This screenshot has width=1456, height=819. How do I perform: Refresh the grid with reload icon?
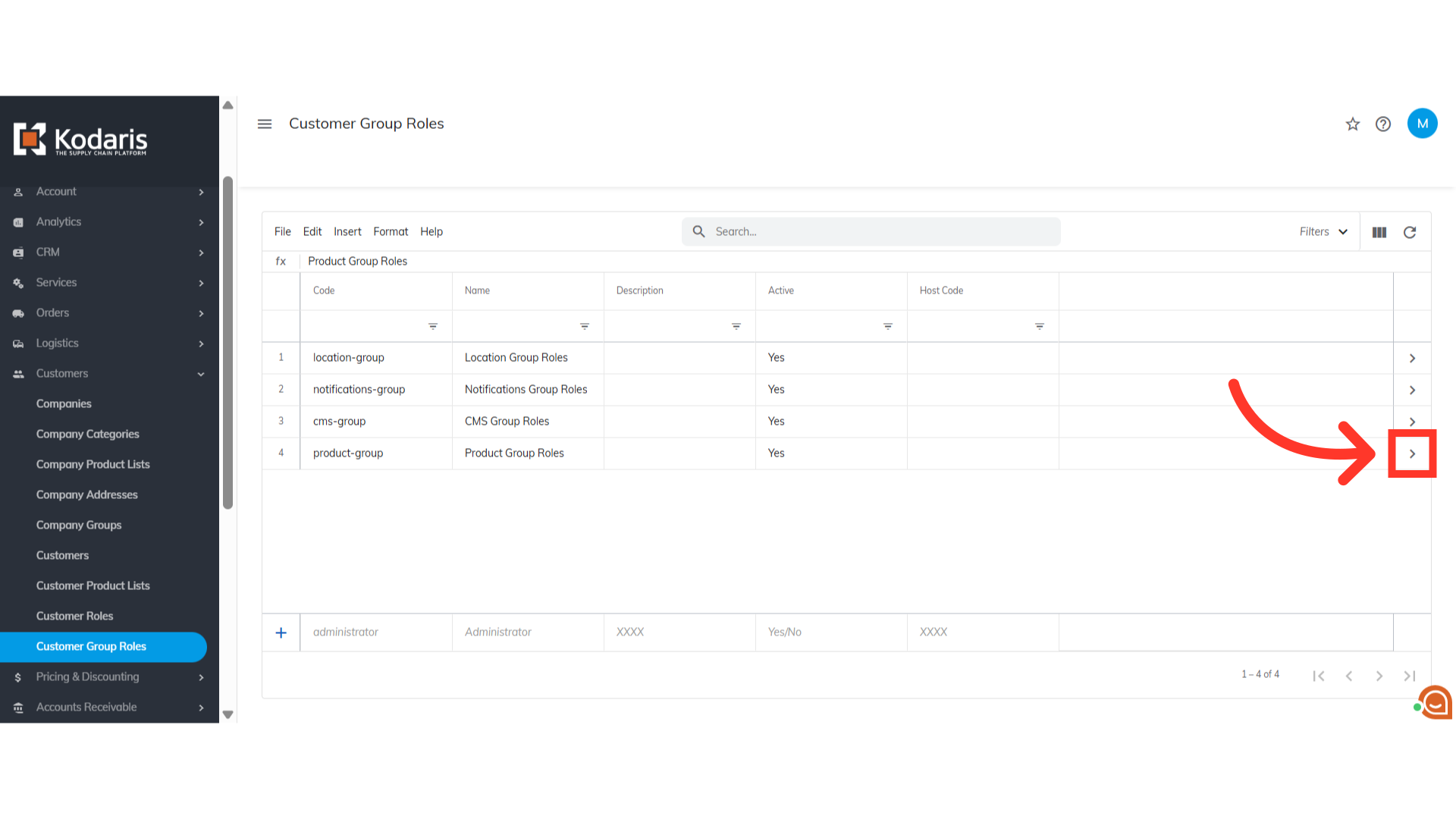(1410, 232)
